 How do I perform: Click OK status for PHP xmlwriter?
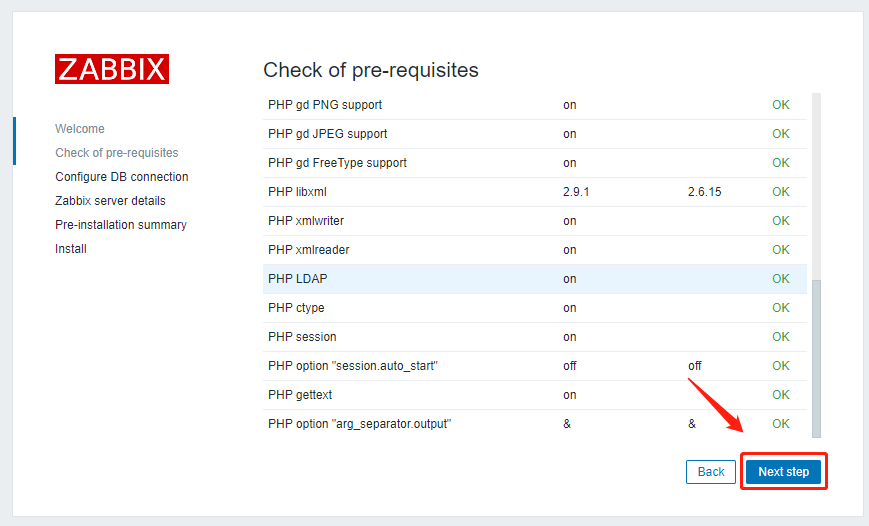(x=780, y=221)
